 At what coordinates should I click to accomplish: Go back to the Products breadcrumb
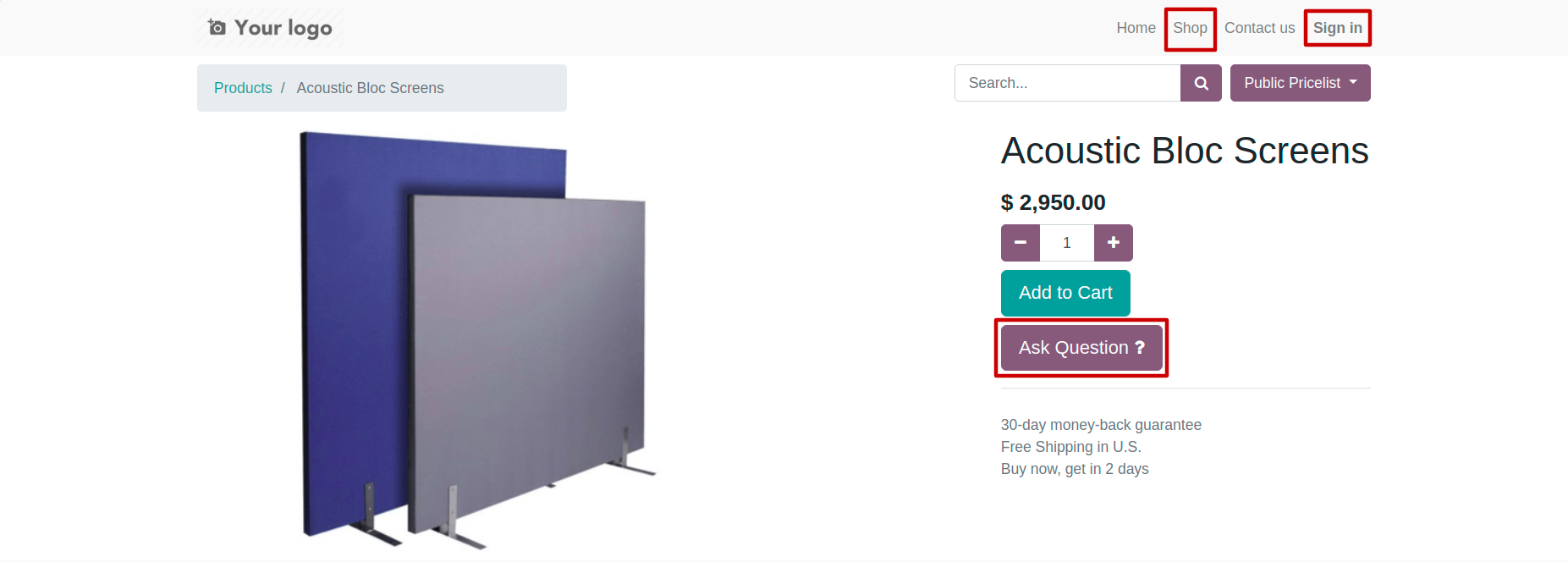[243, 88]
